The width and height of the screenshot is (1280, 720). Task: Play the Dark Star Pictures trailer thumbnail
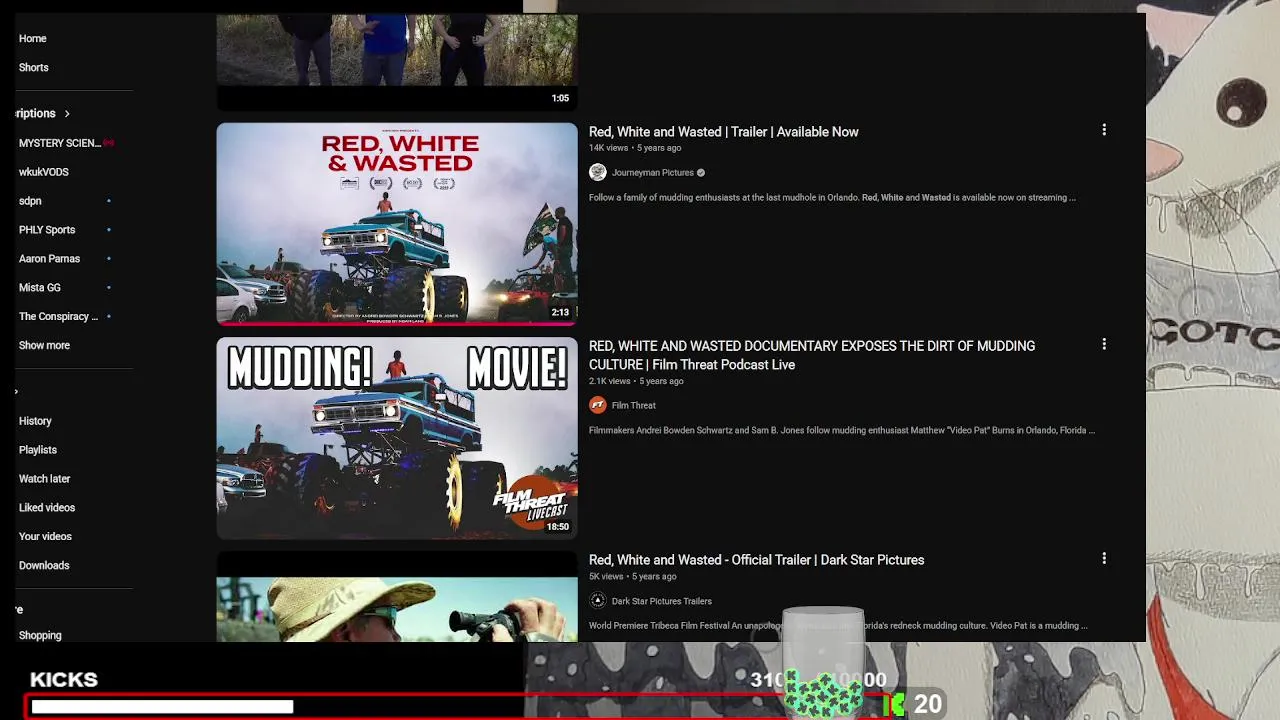[397, 596]
